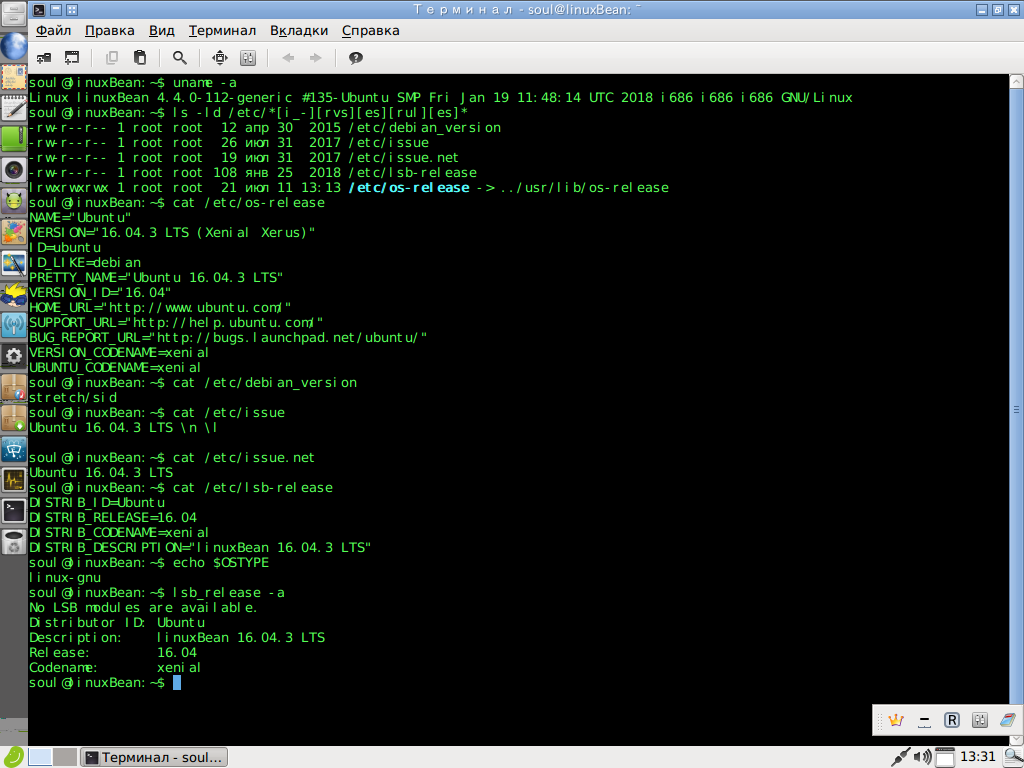Click the copy toolbar icon

click(x=112, y=58)
